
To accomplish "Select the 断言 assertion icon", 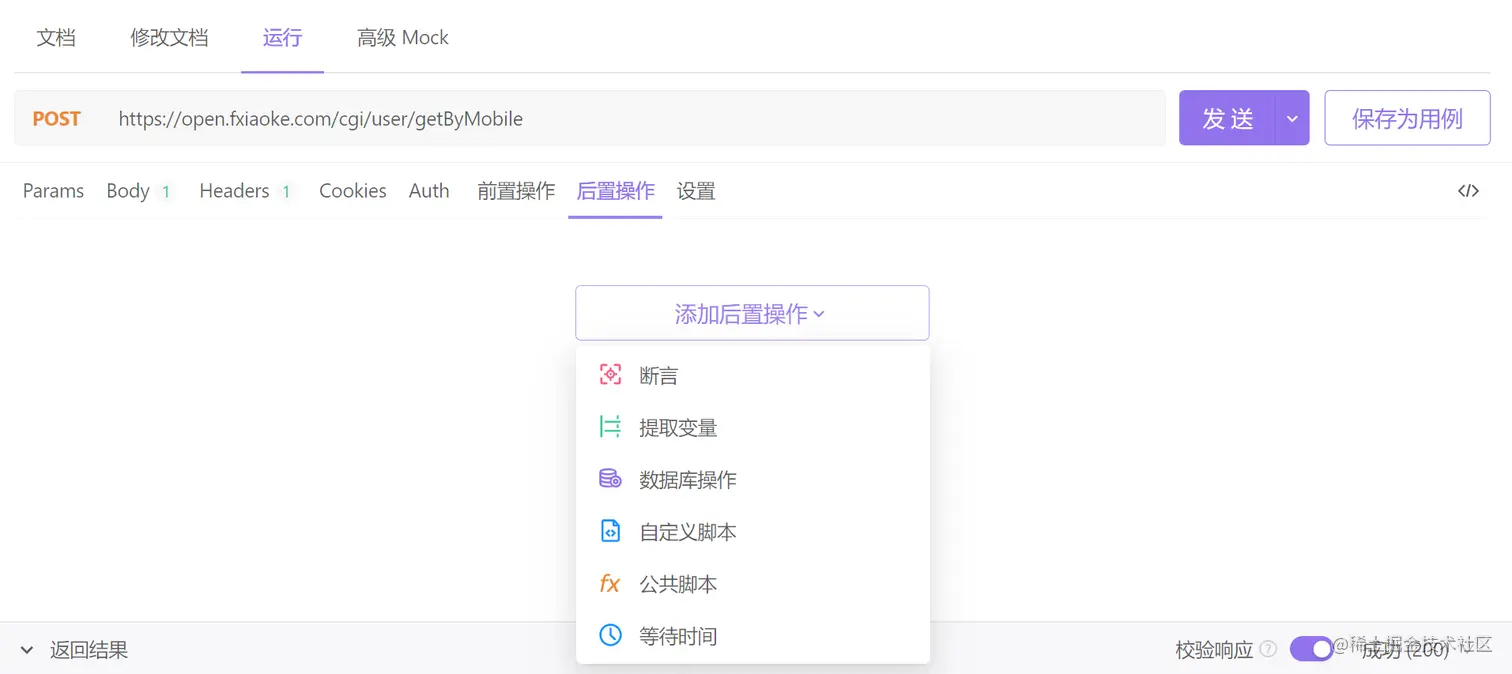I will [x=610, y=375].
